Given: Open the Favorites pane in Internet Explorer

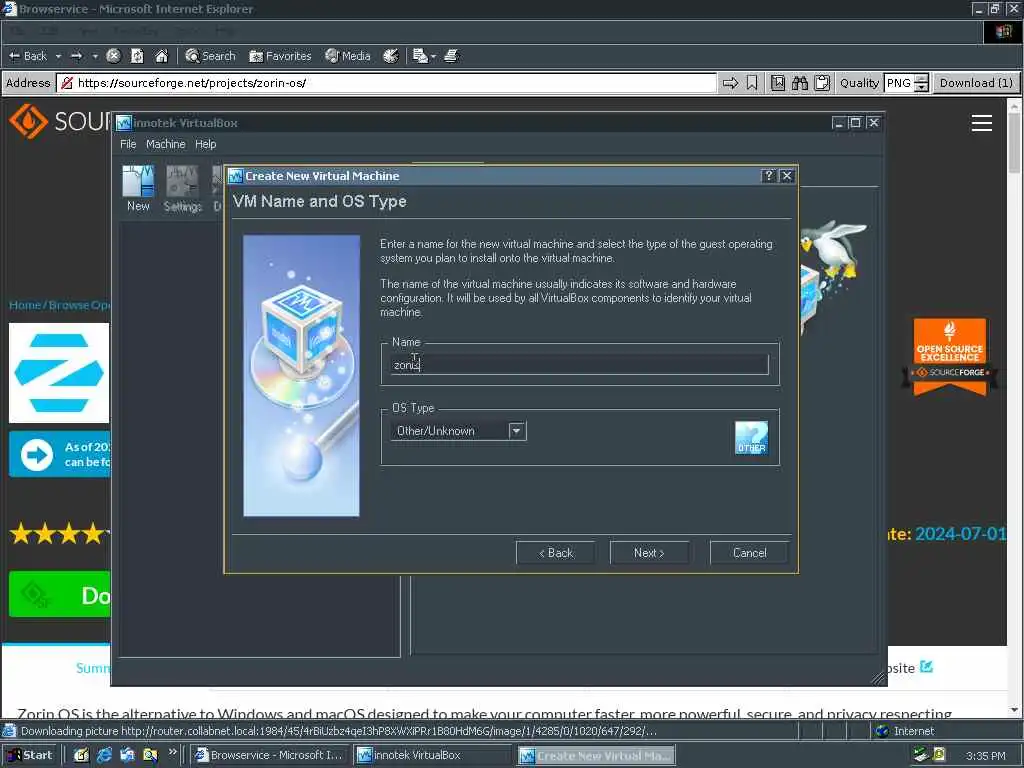Looking at the screenshot, I should [x=280, y=56].
